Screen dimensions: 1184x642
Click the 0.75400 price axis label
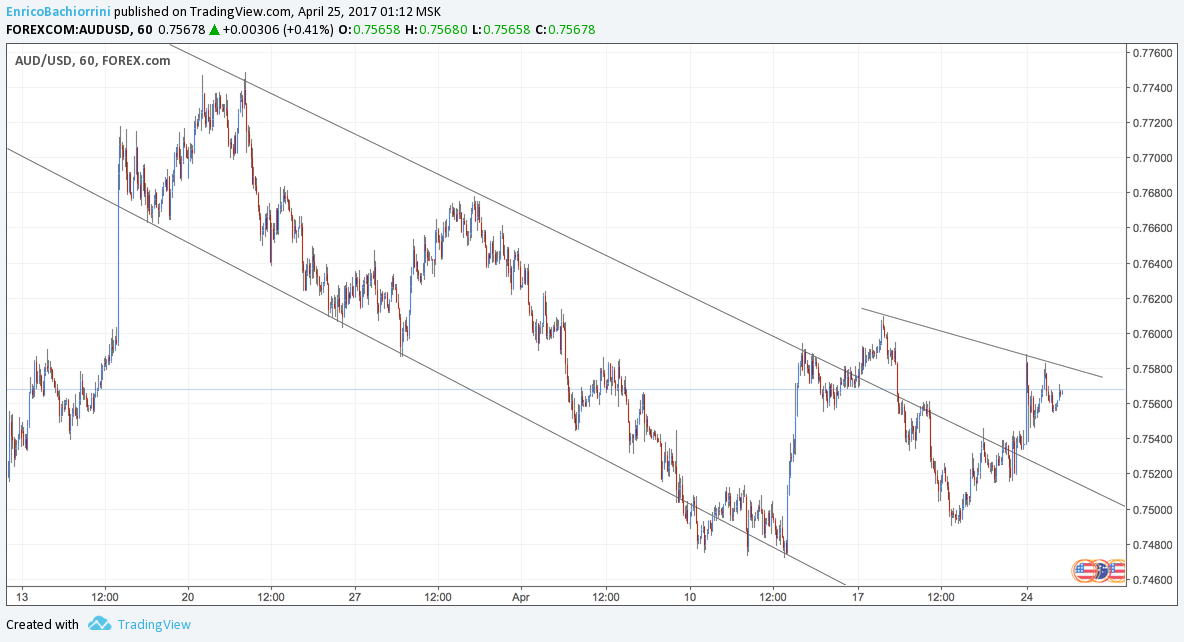[1152, 440]
